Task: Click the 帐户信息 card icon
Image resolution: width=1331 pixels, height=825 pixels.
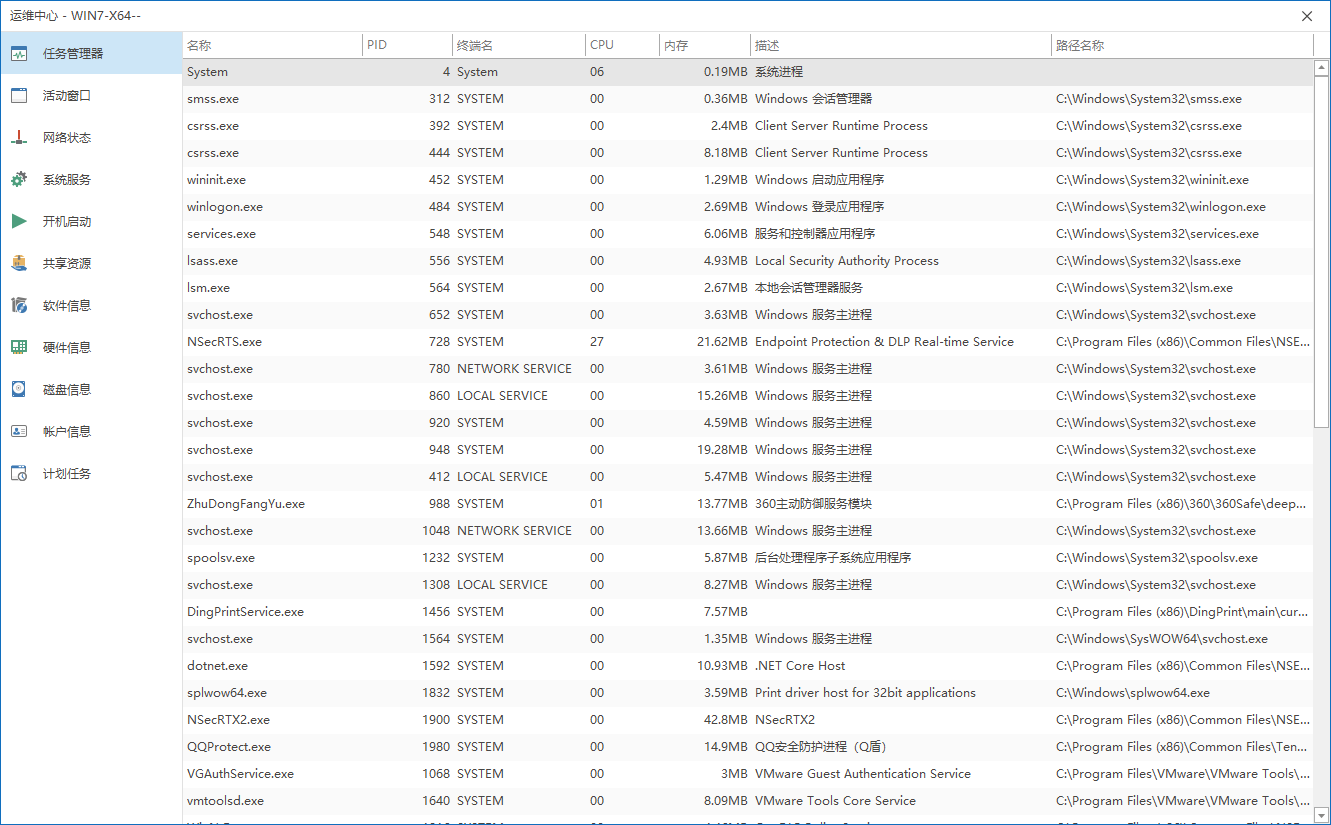Action: pyautogui.click(x=19, y=432)
